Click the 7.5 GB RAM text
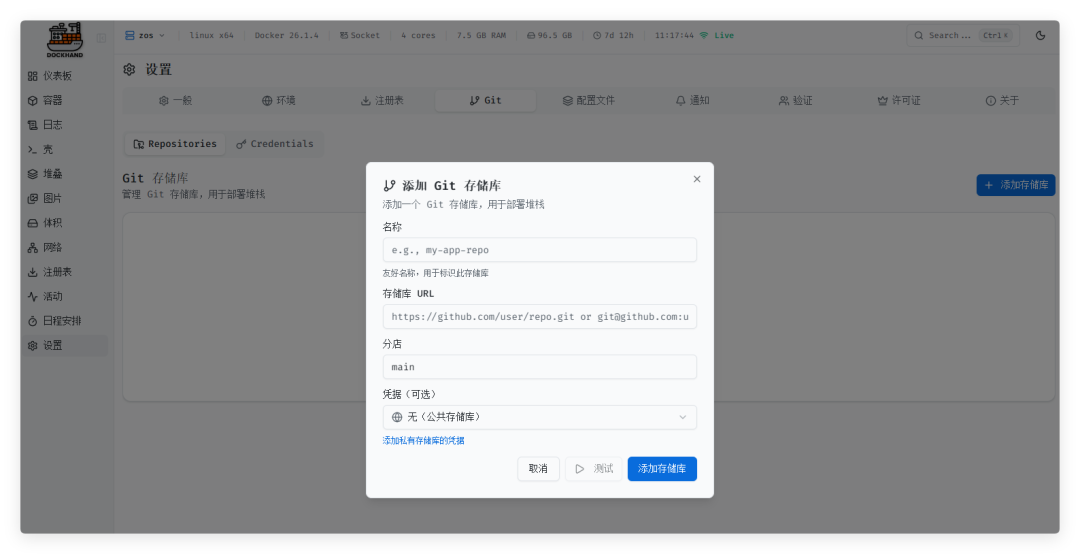This screenshot has height=554, width=1080. [481, 35]
